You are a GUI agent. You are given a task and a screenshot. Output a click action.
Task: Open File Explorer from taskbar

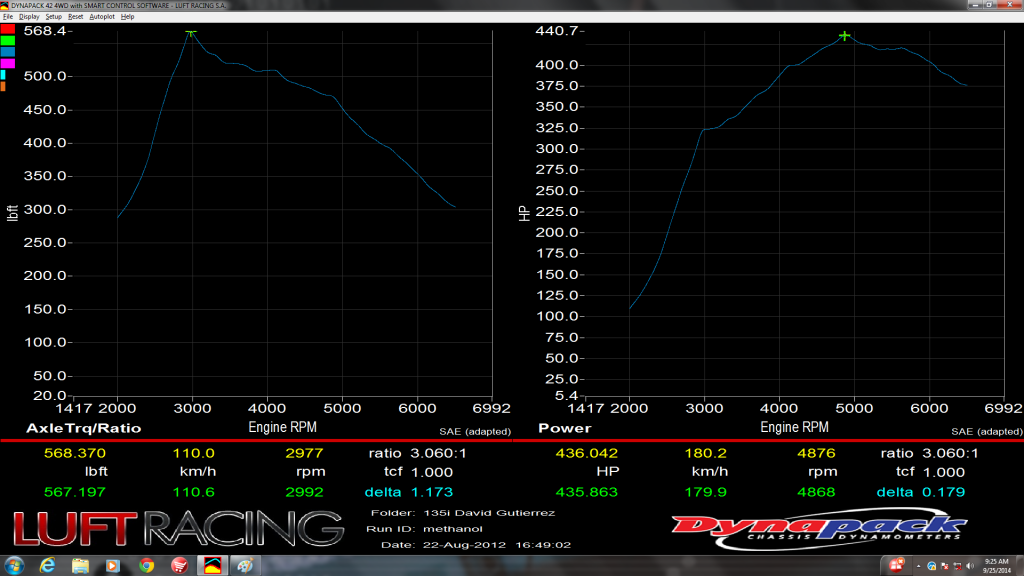point(80,565)
